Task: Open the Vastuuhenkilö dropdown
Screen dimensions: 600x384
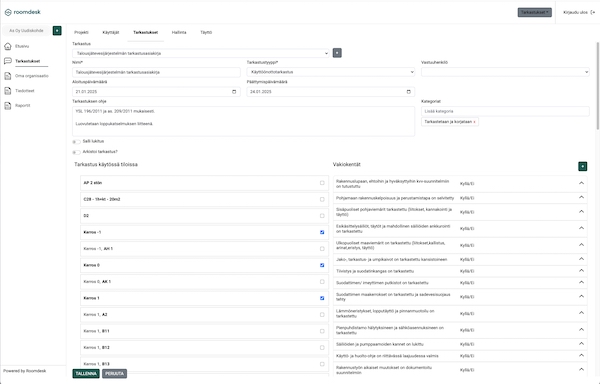Action: click(x=505, y=72)
